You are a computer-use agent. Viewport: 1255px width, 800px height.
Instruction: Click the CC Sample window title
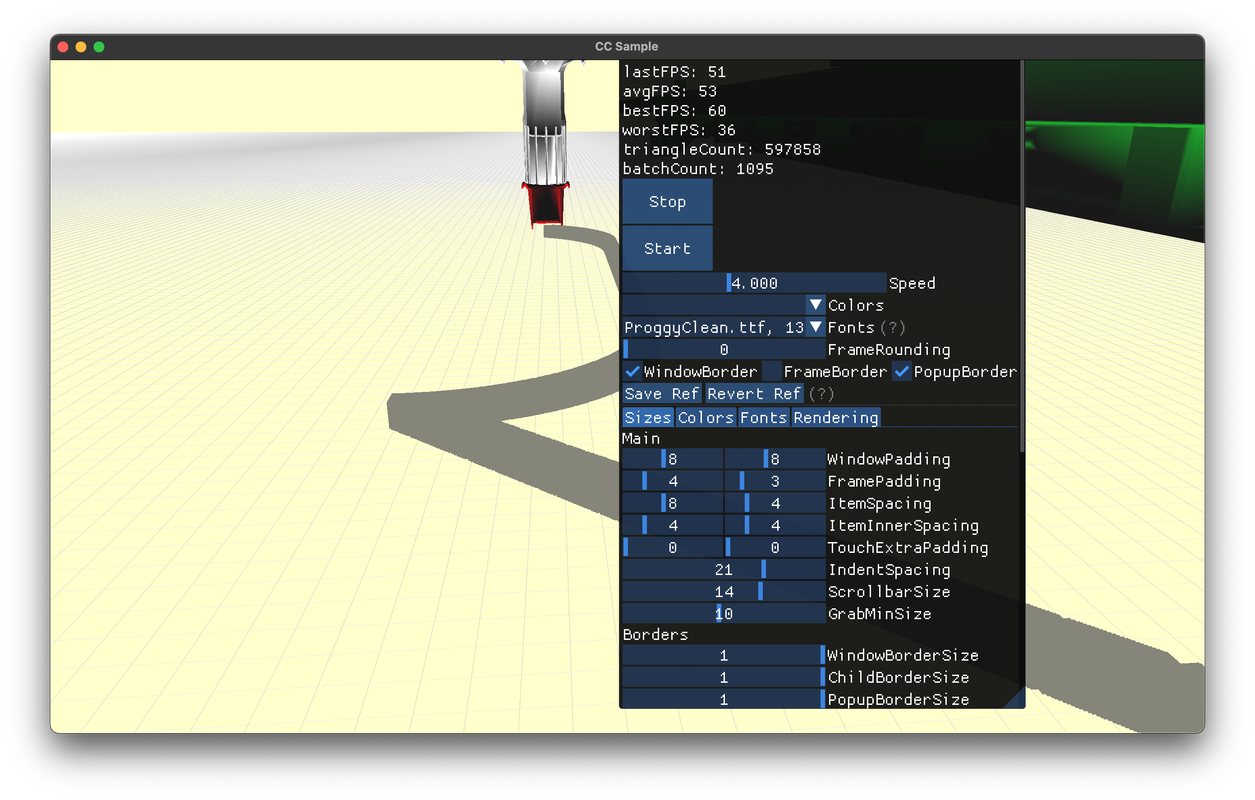(x=627, y=47)
